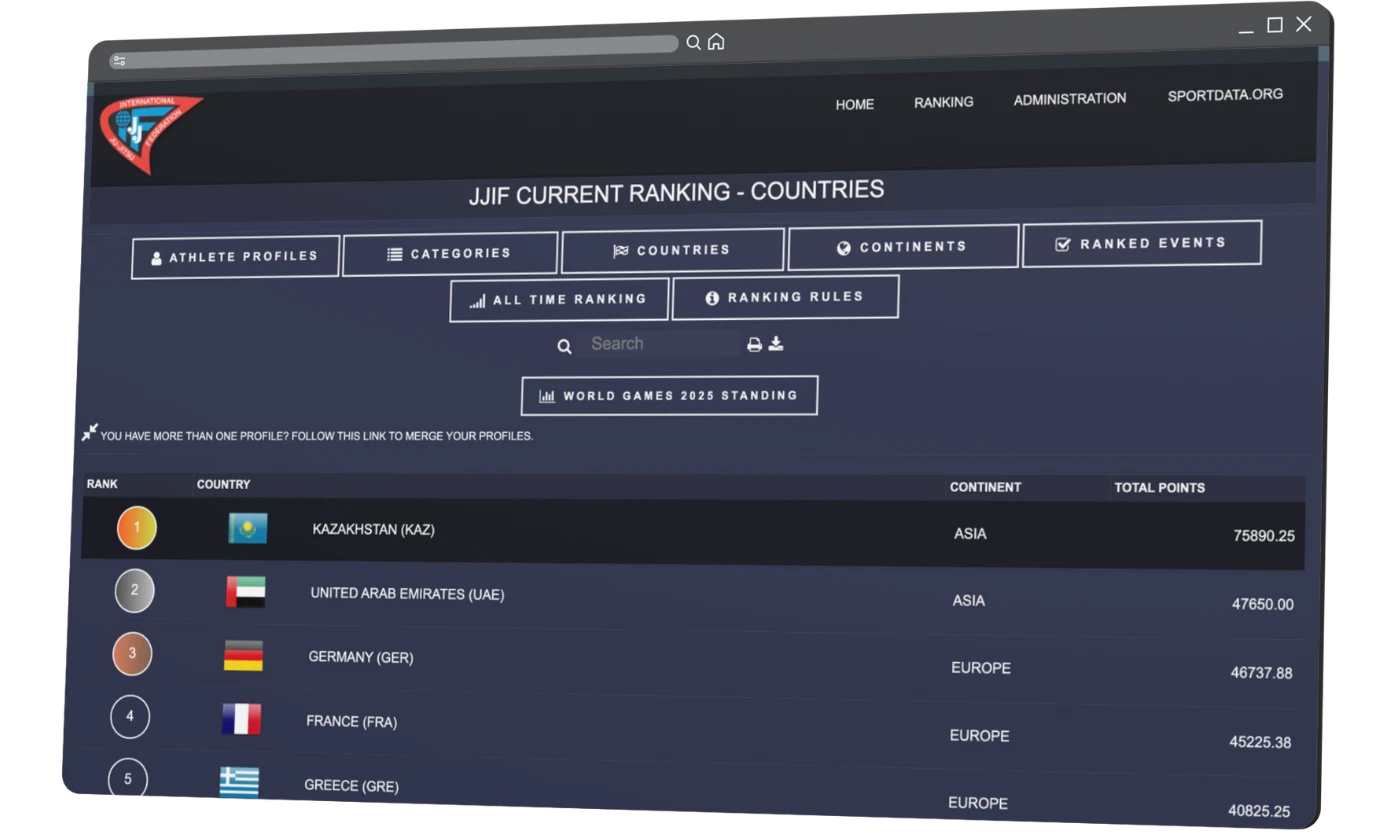The width and height of the screenshot is (1400, 840).
Task: Open the Athlete Profiles button
Action: [235, 257]
